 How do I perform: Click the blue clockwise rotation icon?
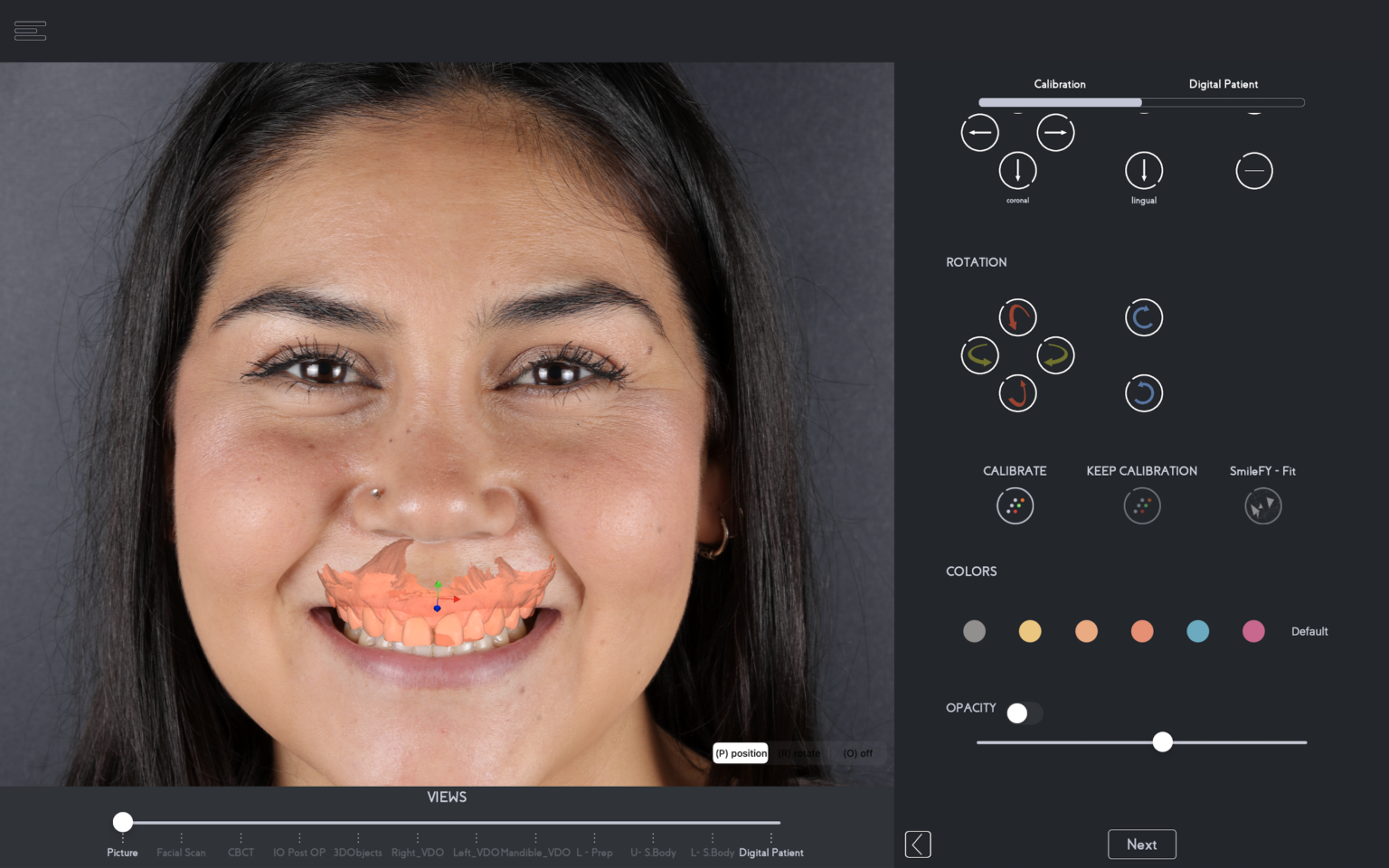pyautogui.click(x=1143, y=317)
